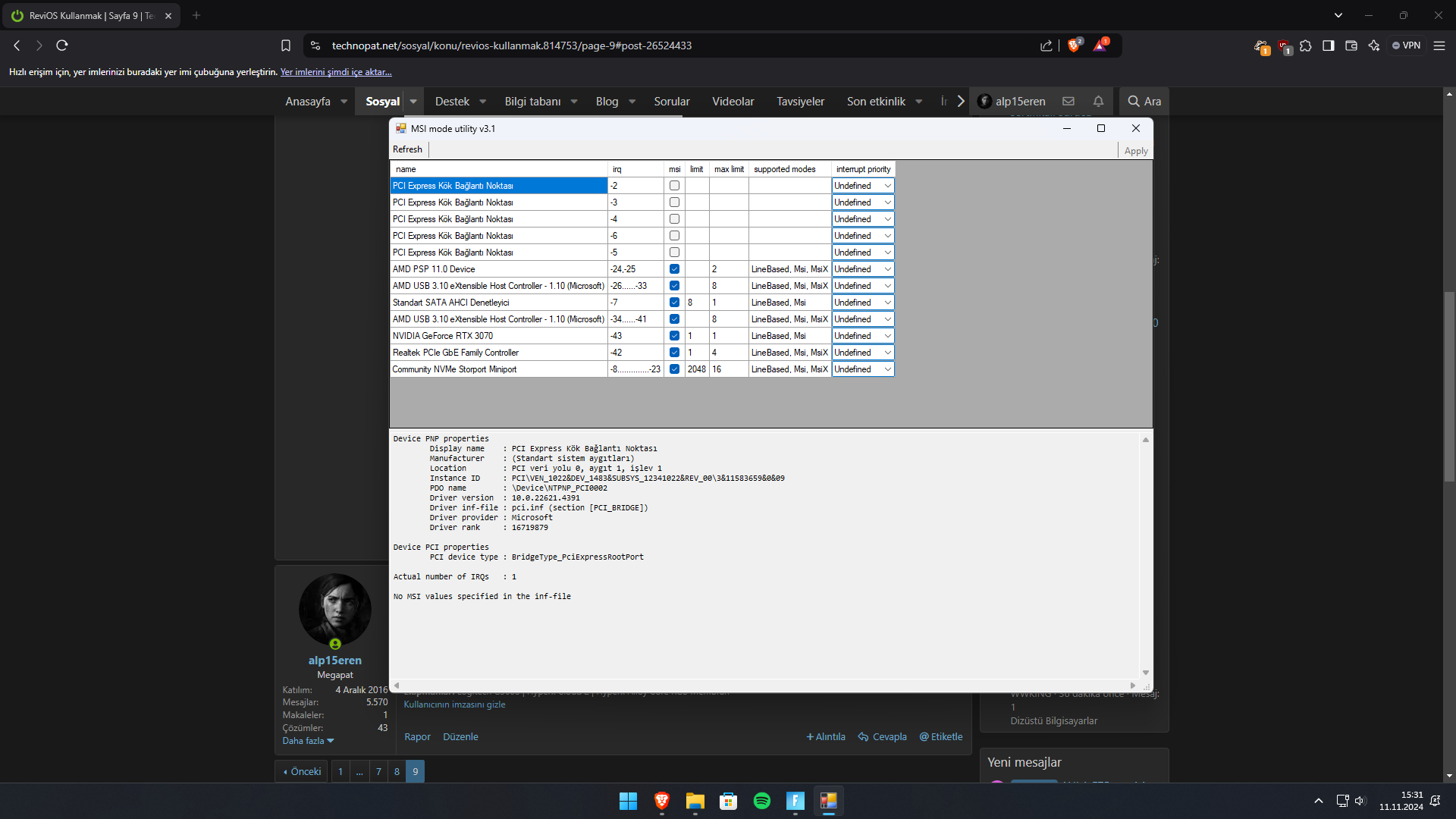The image size is (1456, 819).
Task: Open interrupt priority dropdown for Community NVMe Miniport
Action: coord(887,369)
